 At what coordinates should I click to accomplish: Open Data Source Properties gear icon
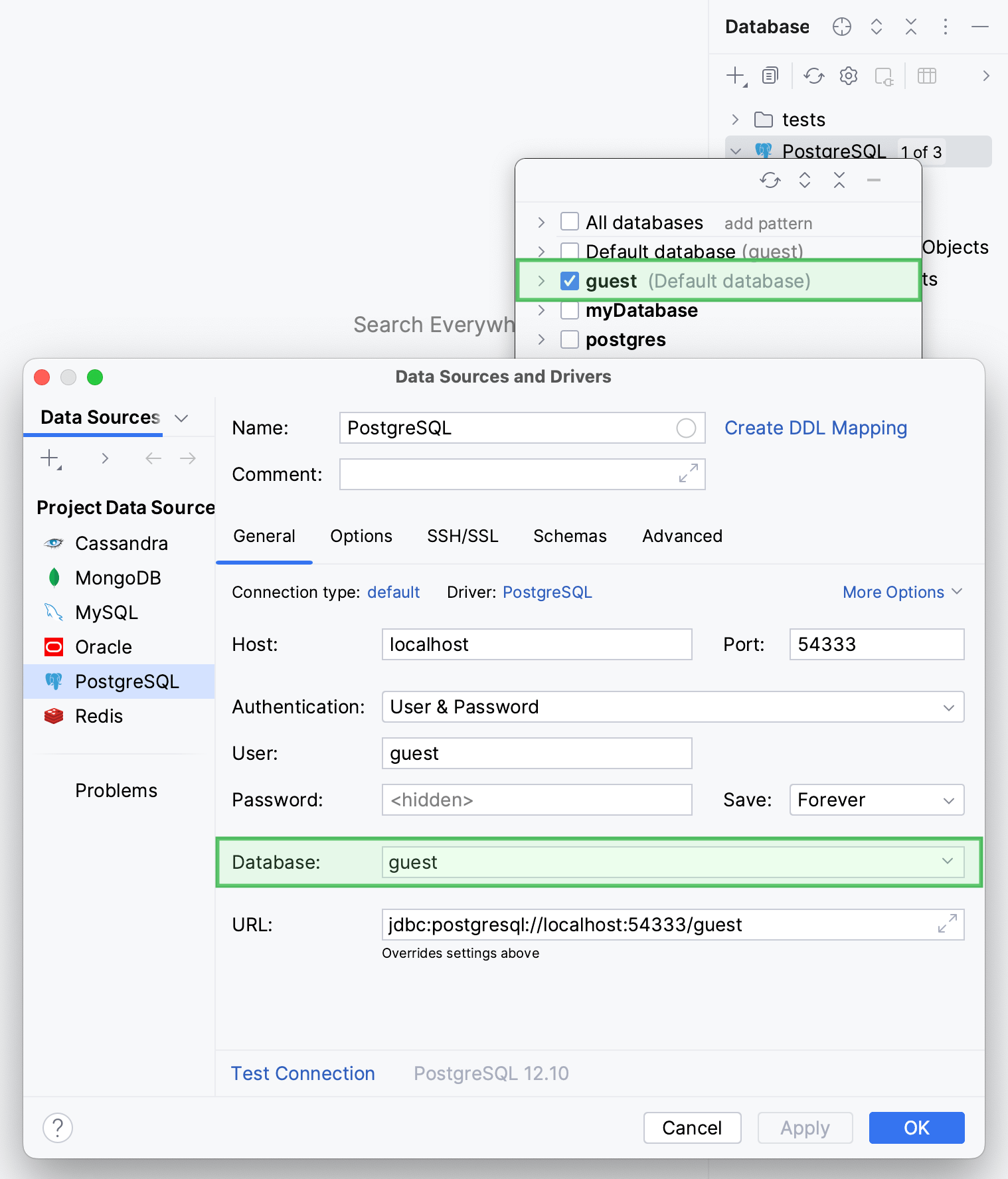click(848, 76)
